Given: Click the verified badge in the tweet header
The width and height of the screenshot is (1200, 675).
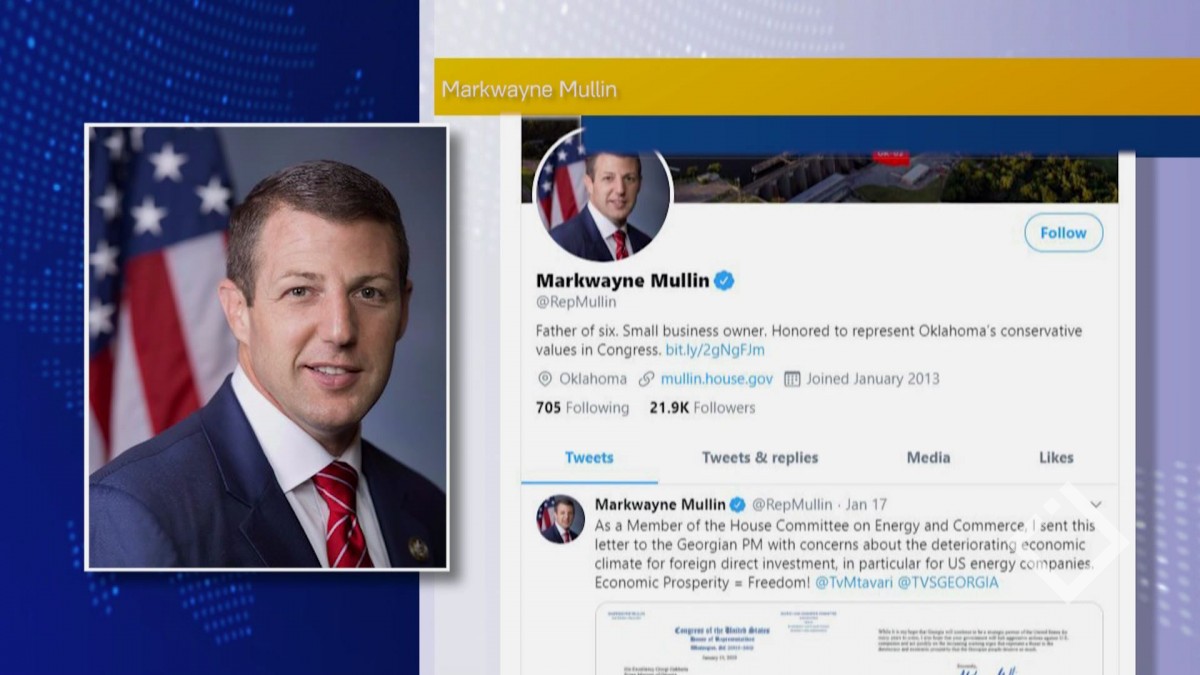Looking at the screenshot, I should tap(737, 504).
